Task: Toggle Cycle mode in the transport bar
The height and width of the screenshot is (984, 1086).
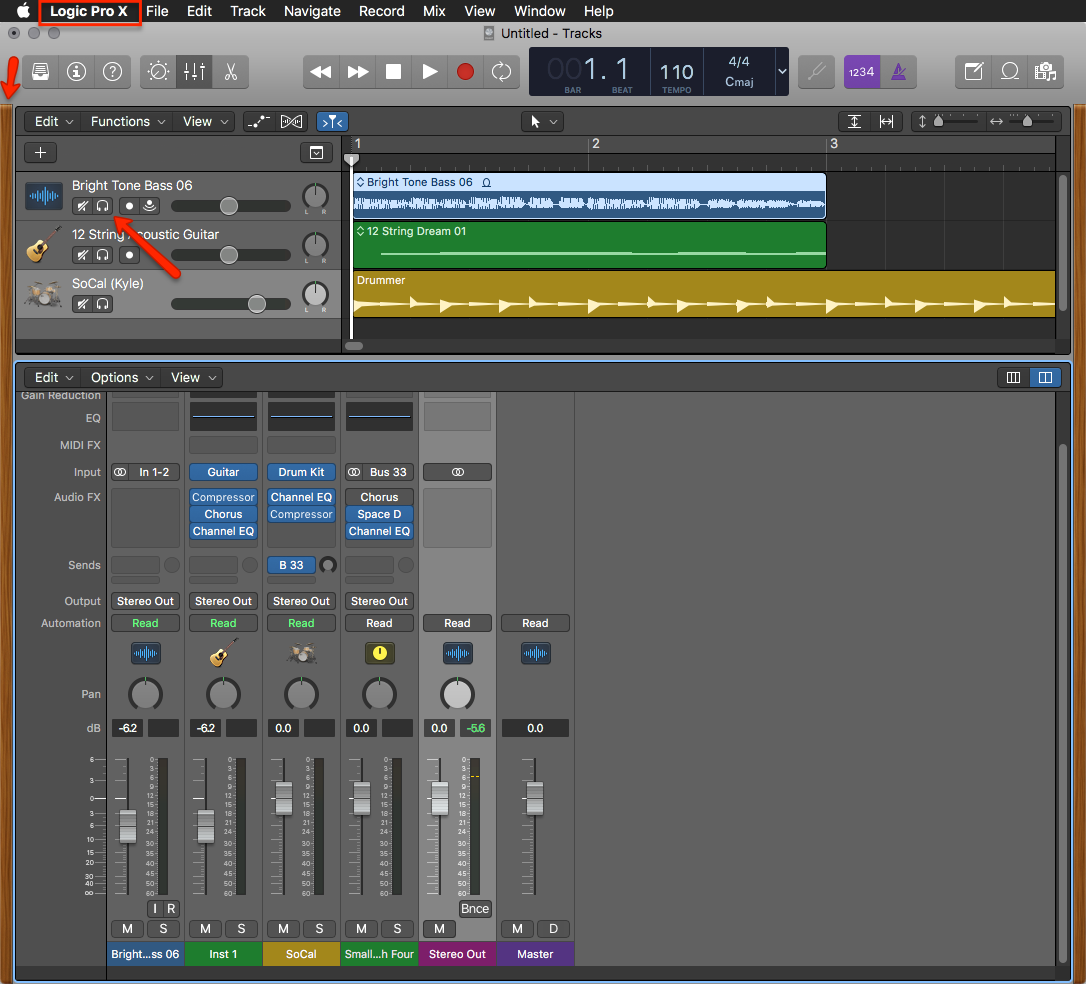Action: (x=501, y=72)
